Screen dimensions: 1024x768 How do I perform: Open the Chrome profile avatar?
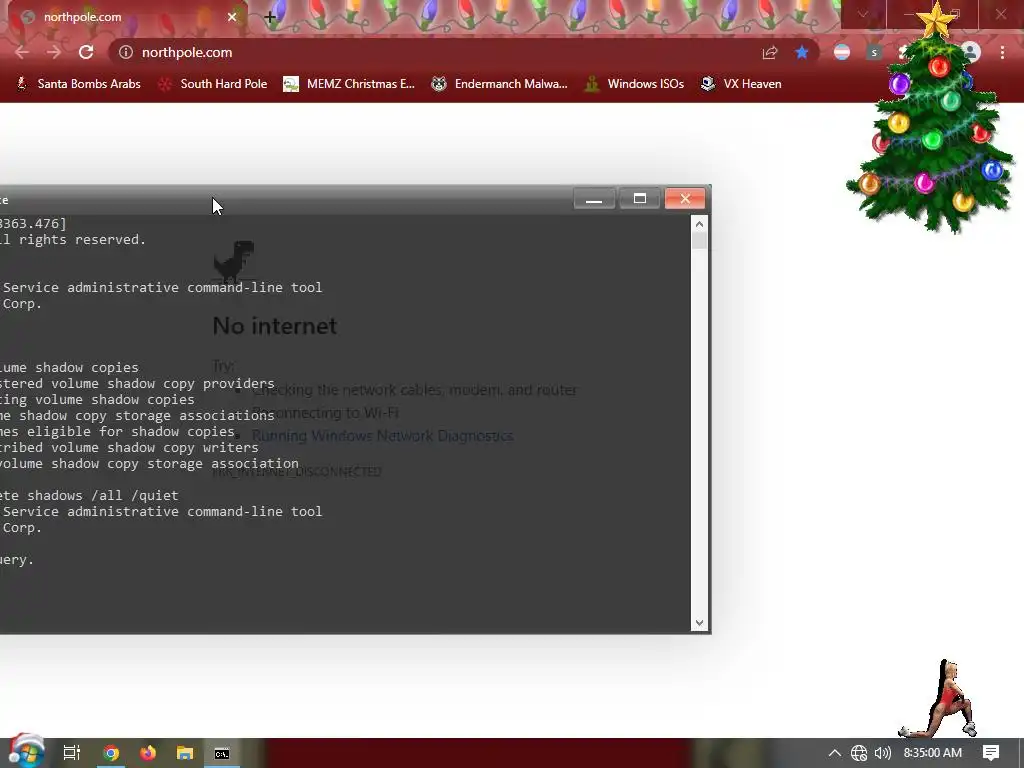971,52
